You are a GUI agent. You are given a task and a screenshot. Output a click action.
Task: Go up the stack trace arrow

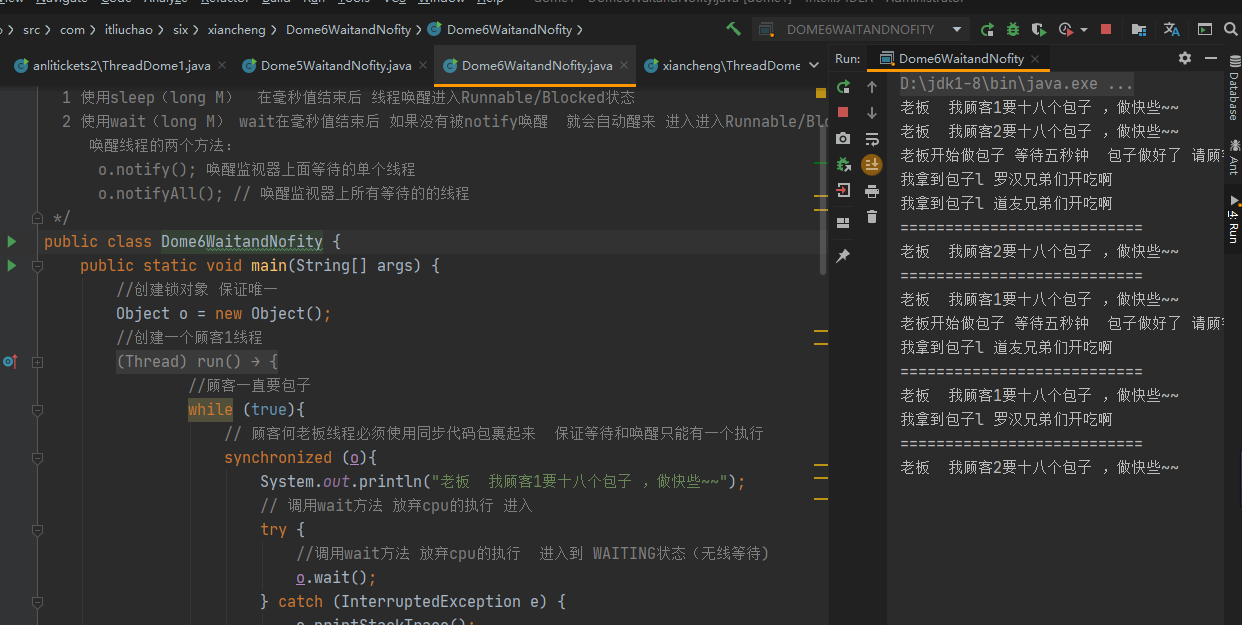pyautogui.click(x=872, y=87)
